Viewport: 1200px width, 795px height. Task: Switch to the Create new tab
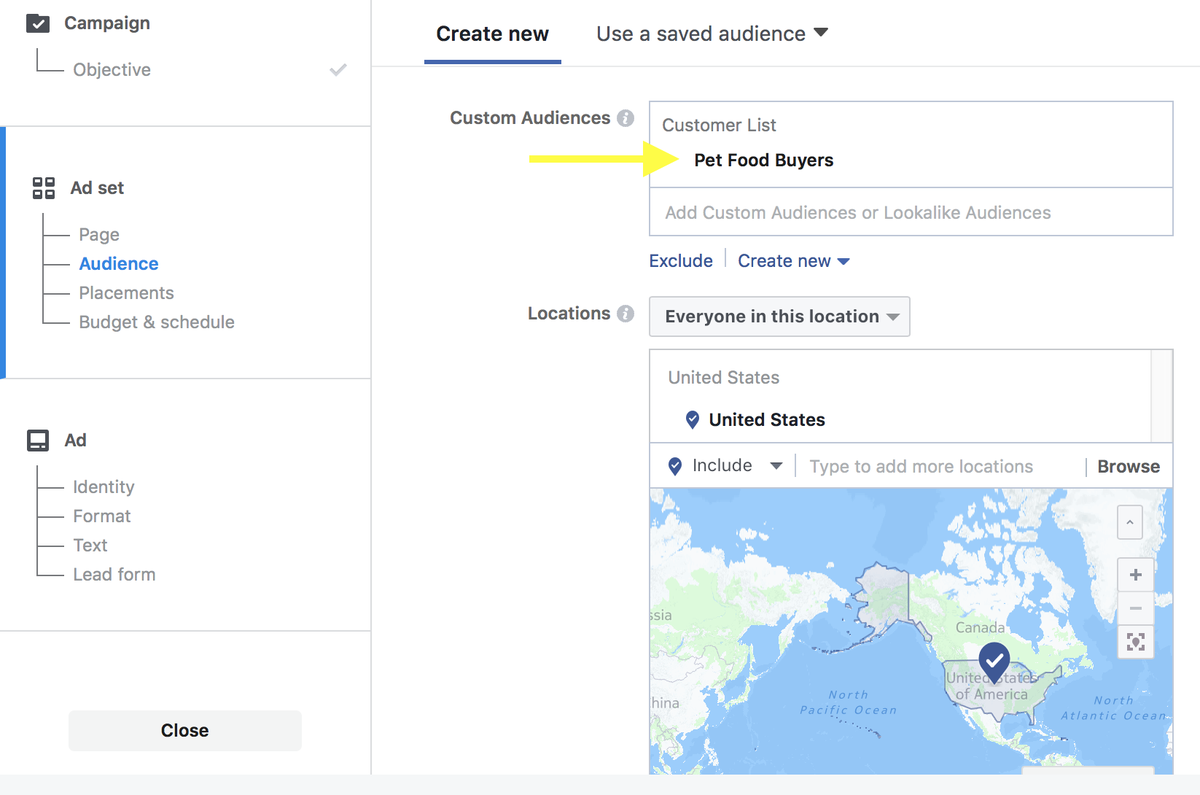click(492, 33)
